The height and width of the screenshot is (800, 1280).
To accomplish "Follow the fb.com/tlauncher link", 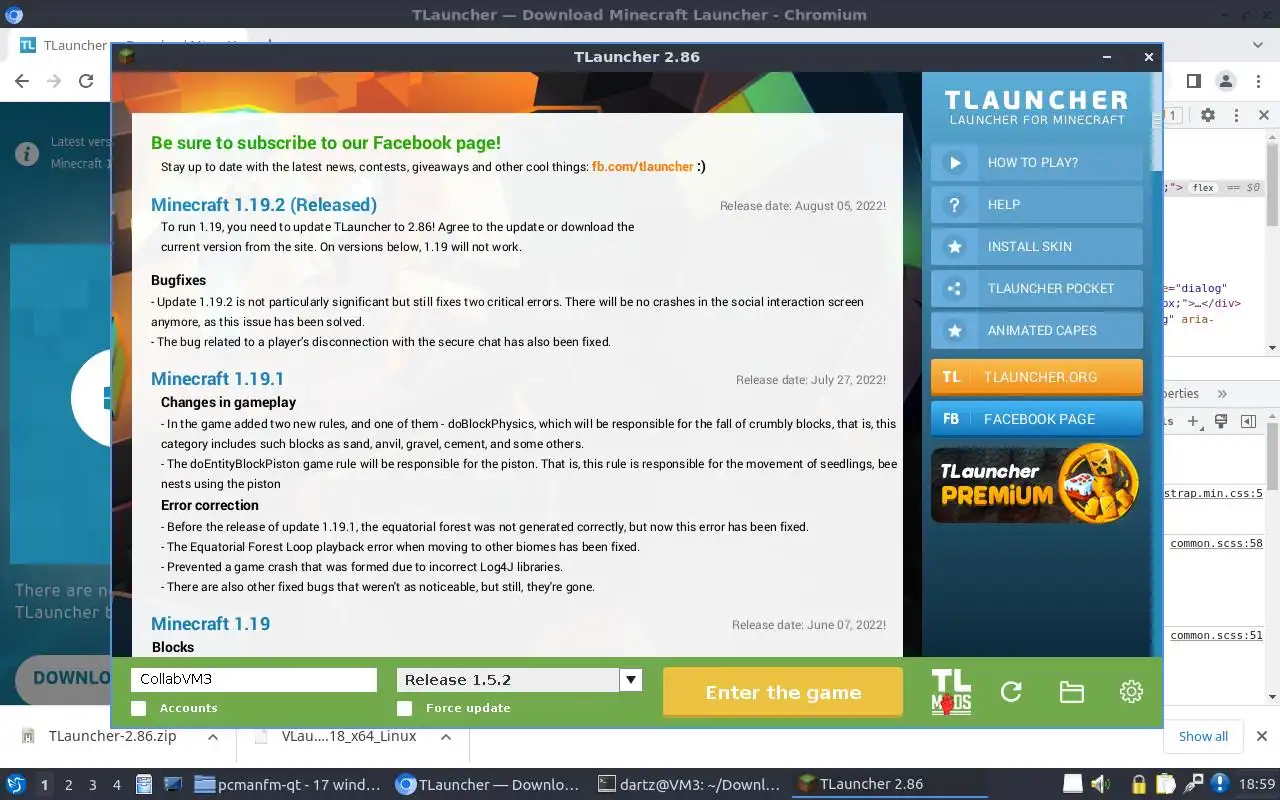I will [x=642, y=167].
